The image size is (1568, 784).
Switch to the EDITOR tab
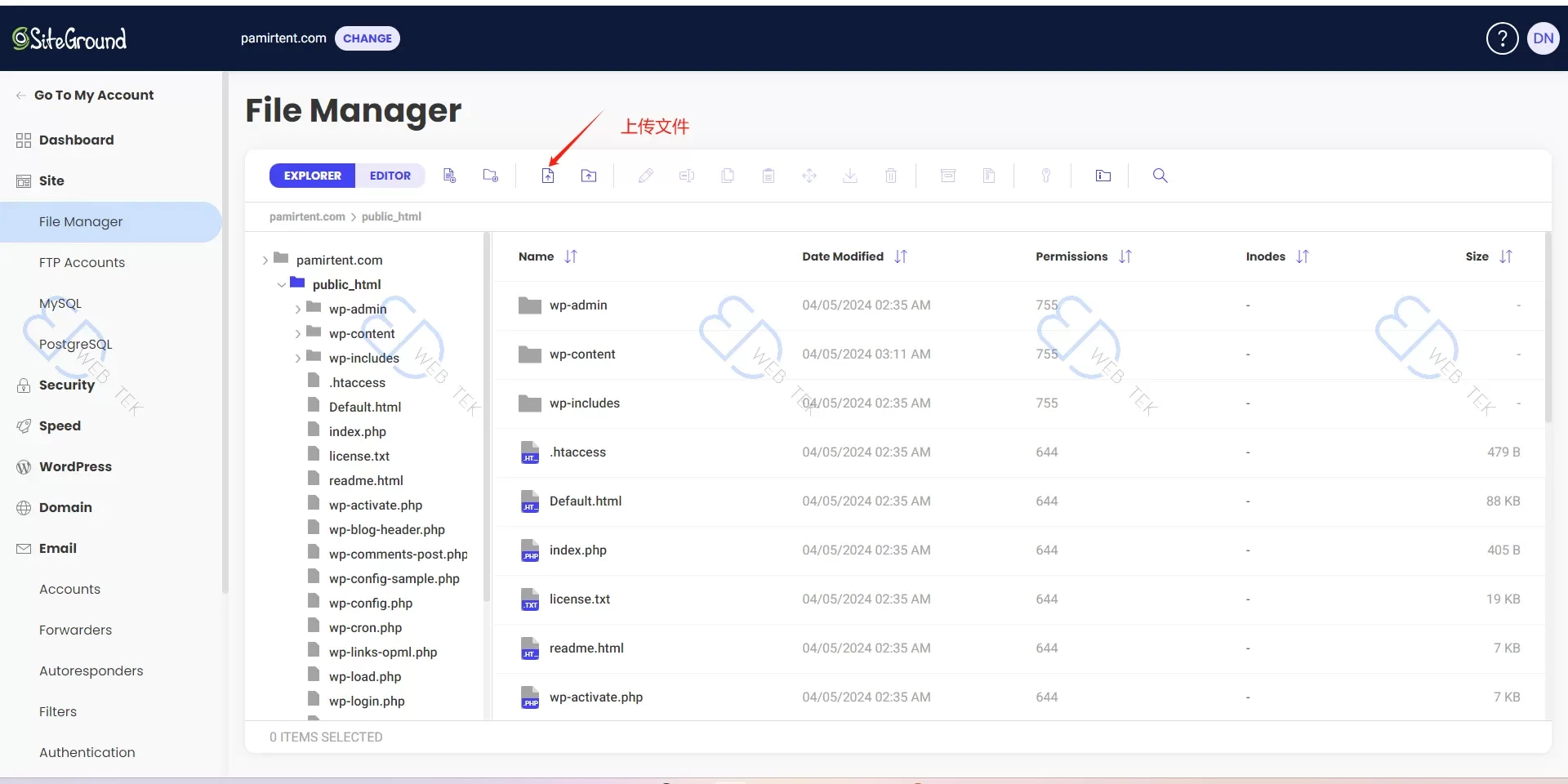(x=390, y=176)
